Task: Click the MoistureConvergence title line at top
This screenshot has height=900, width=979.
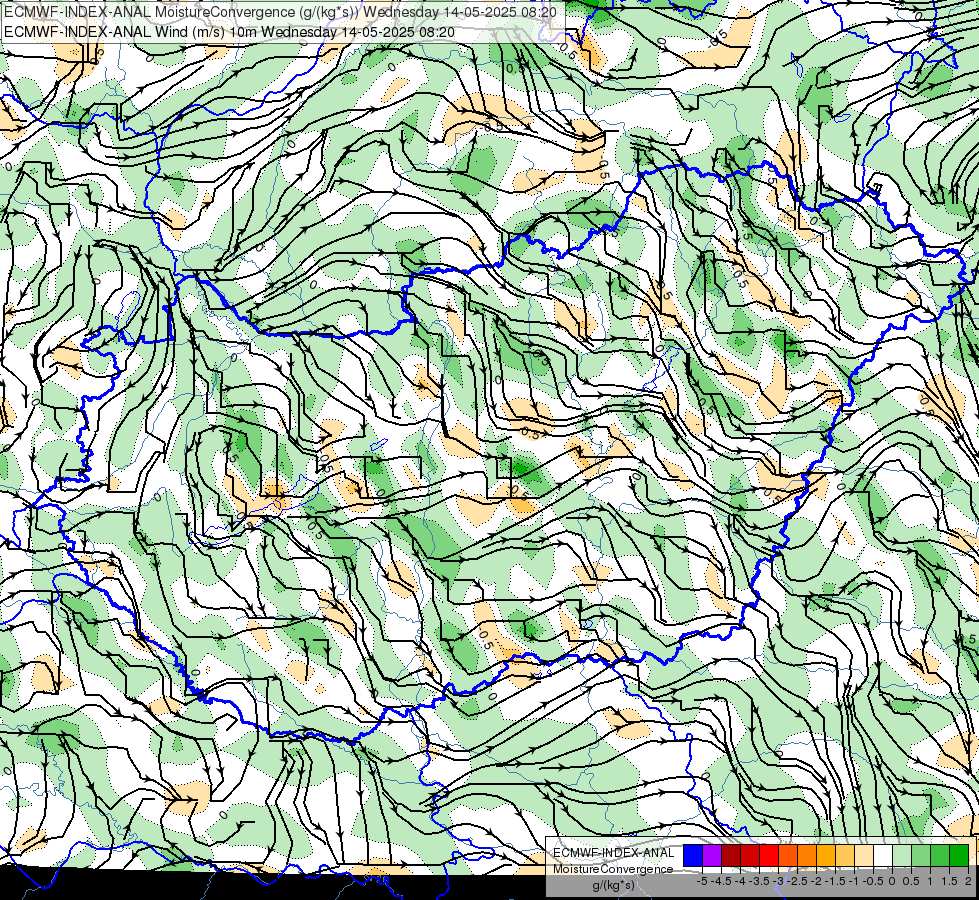Action: [x=280, y=12]
